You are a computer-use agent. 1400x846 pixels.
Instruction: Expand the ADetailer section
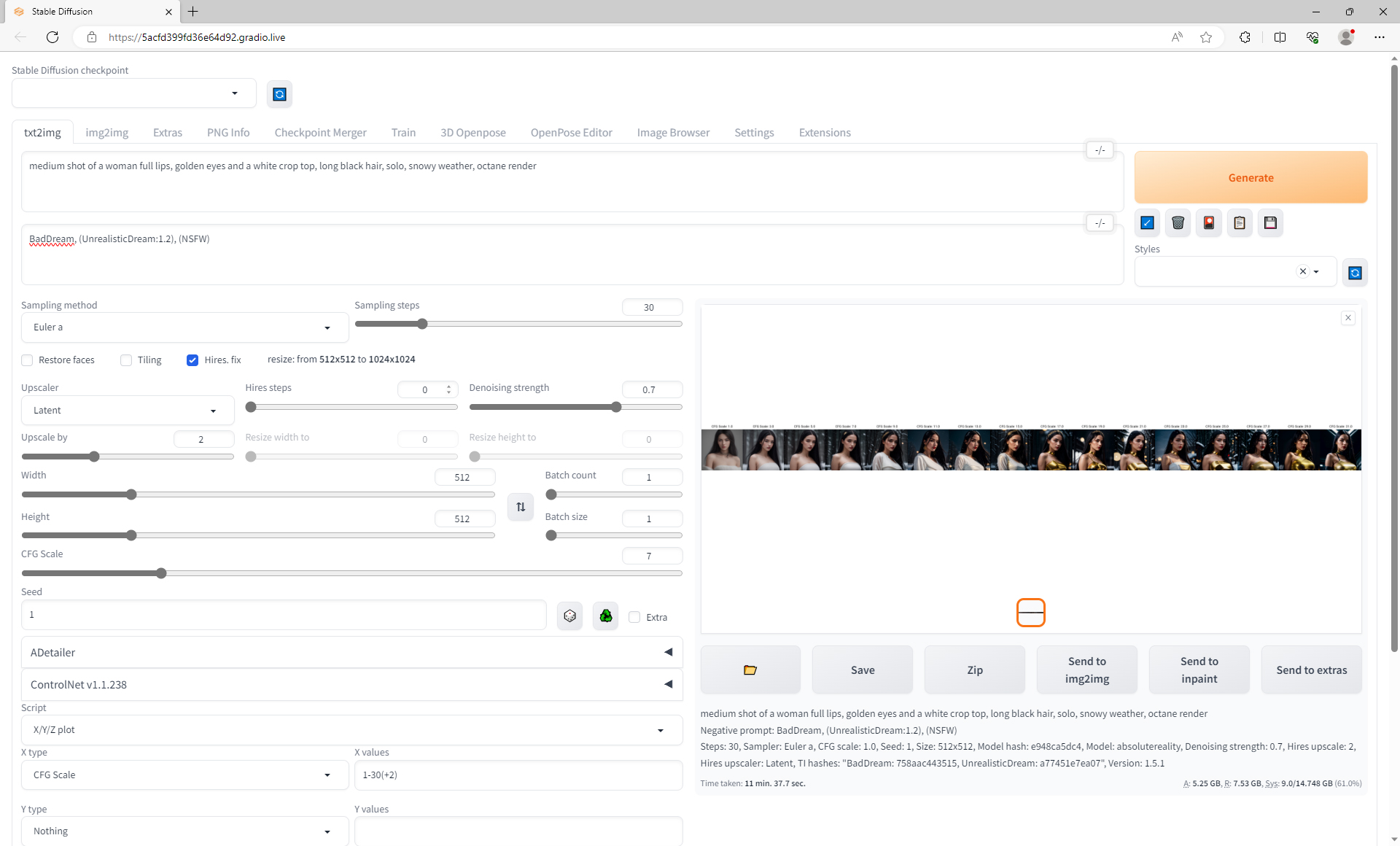(351, 652)
